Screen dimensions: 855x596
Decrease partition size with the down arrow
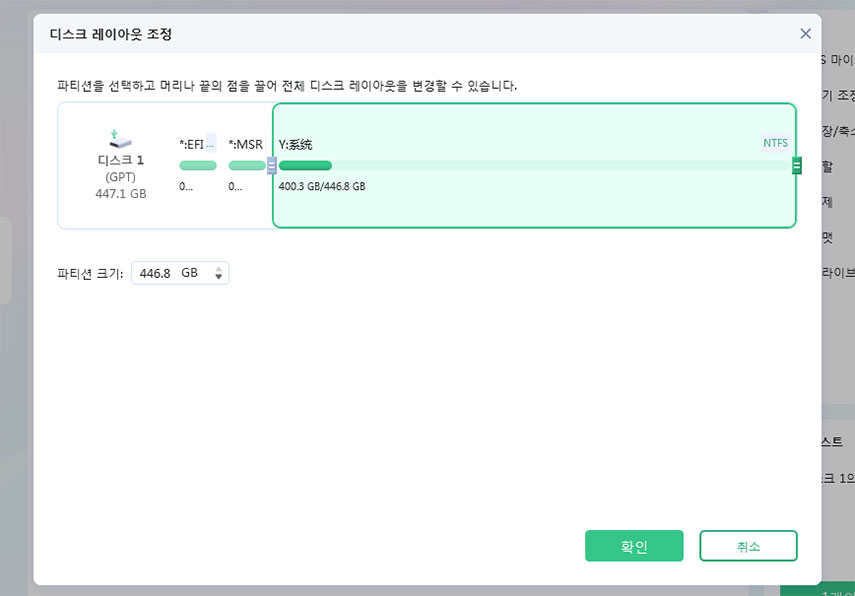219,278
